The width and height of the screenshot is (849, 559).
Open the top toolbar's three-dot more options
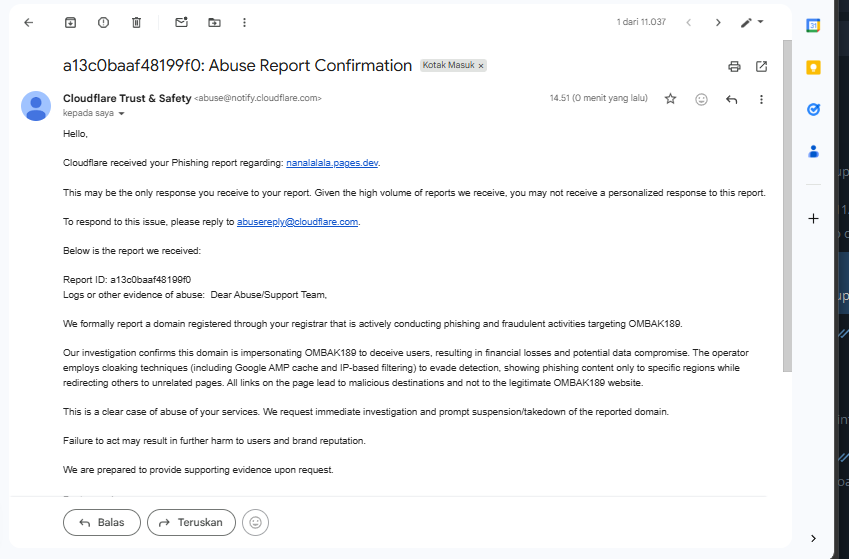click(x=244, y=22)
